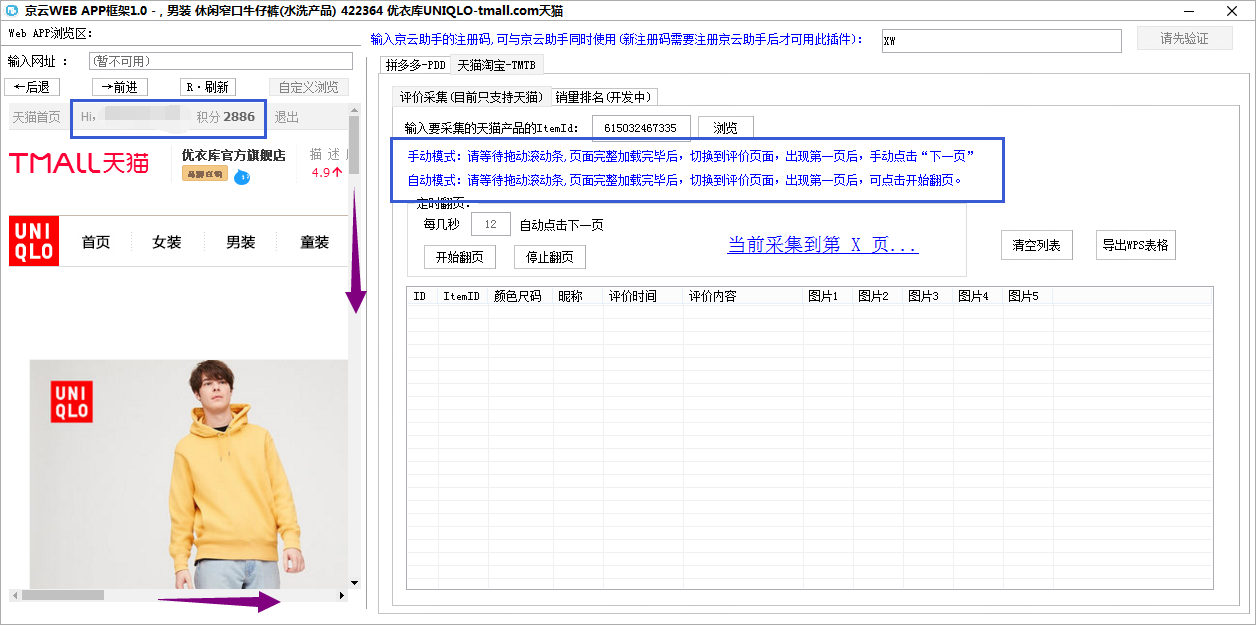Click the 积分 2886 points text

click(x=225, y=117)
